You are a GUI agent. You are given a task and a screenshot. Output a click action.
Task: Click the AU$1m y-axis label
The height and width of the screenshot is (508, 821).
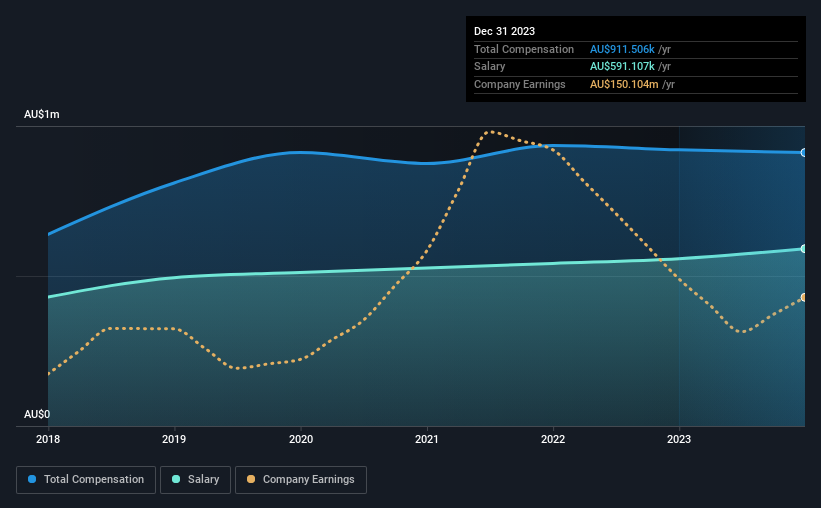click(x=42, y=114)
